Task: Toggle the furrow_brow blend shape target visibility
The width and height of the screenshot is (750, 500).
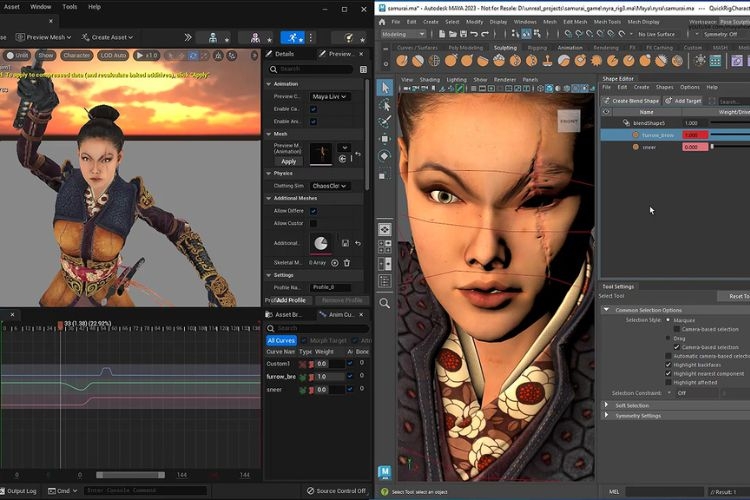Action: [x=635, y=135]
